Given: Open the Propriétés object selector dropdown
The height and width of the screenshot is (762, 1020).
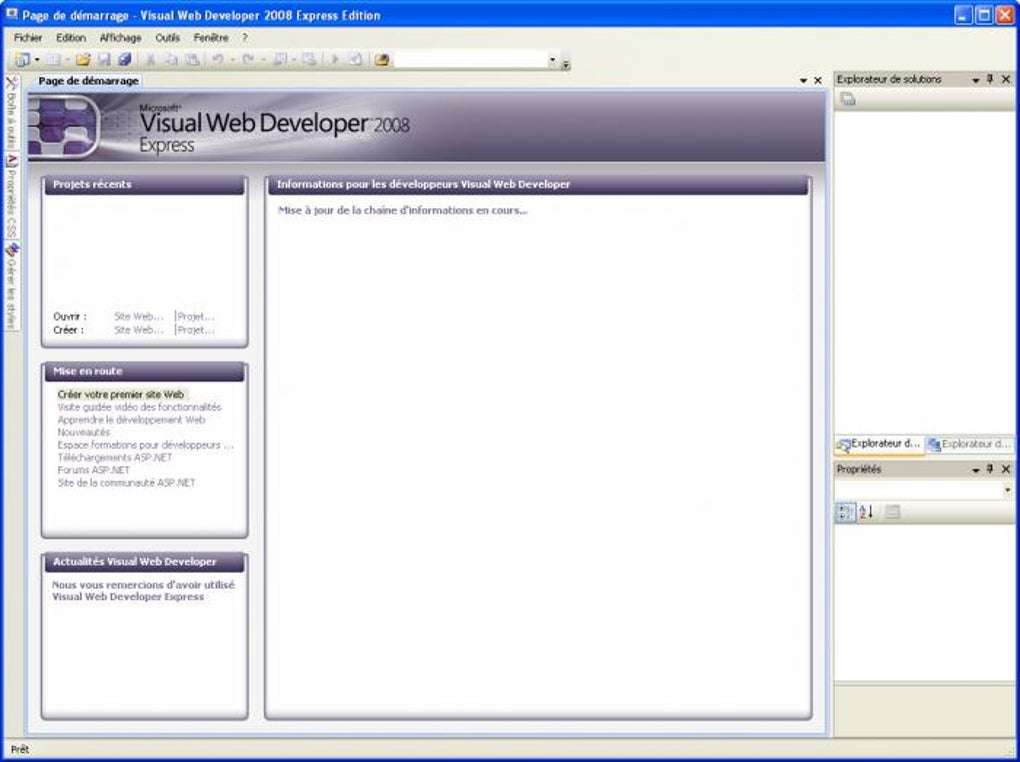Looking at the screenshot, I should pyautogui.click(x=1007, y=489).
